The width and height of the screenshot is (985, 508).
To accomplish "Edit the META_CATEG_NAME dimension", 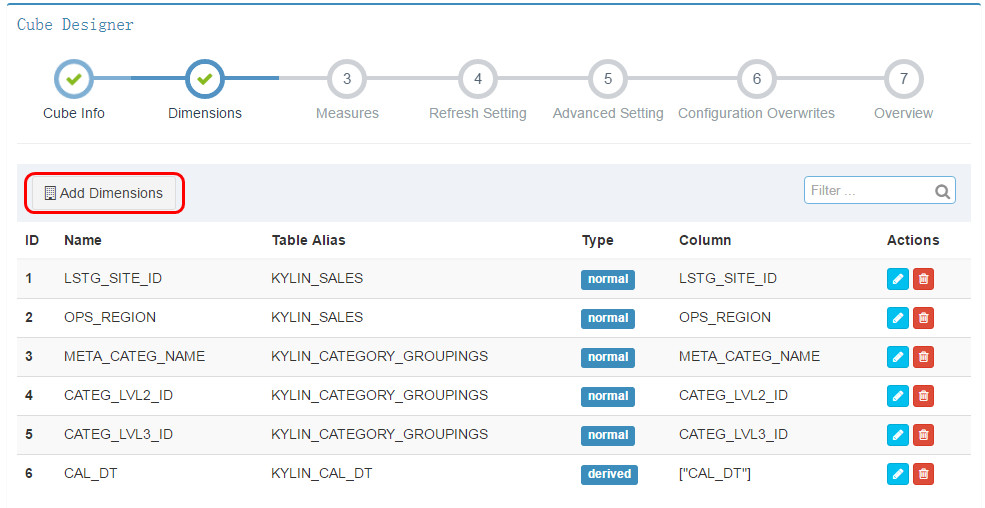I will pos(898,357).
